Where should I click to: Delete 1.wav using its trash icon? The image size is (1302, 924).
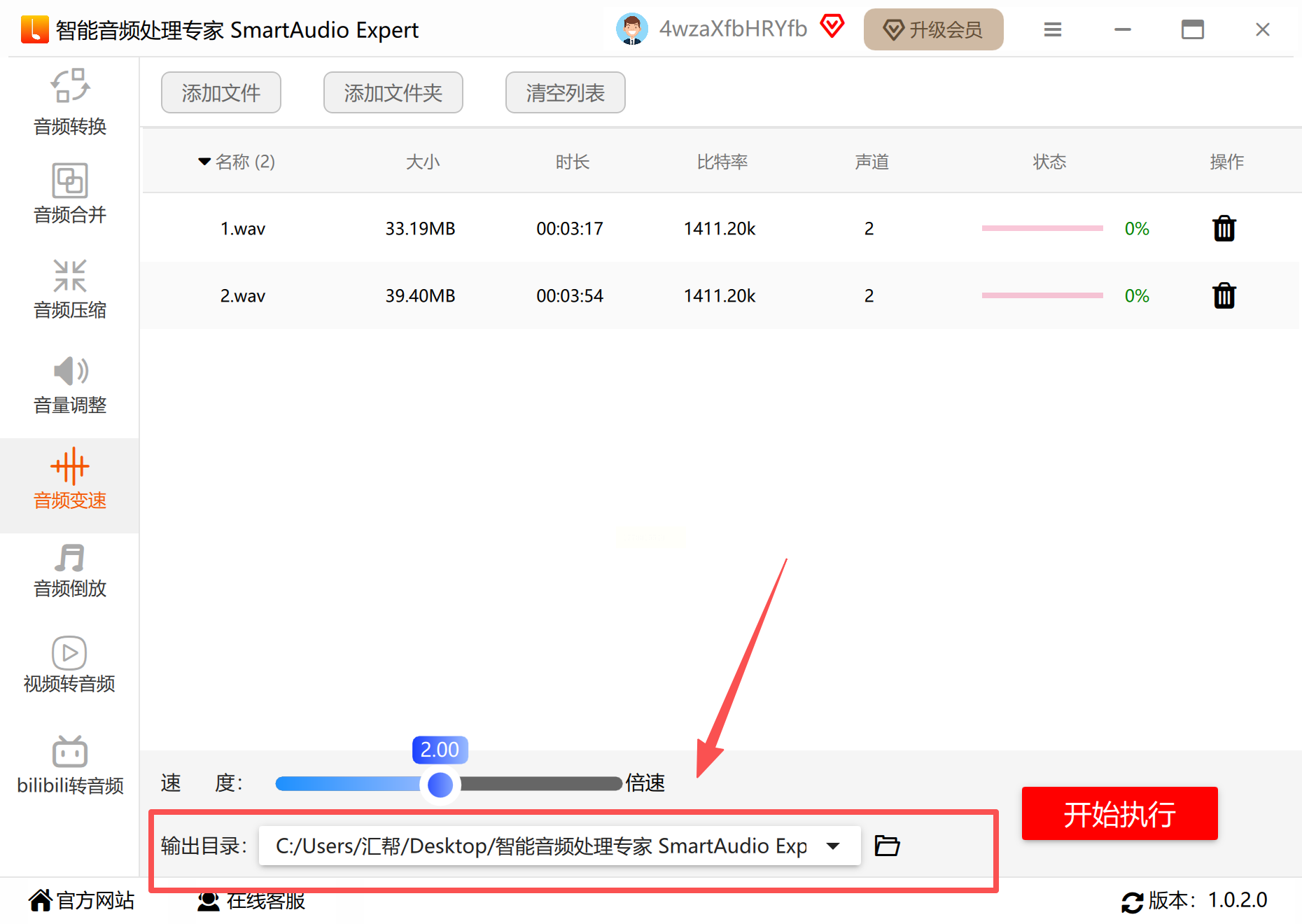(1224, 228)
